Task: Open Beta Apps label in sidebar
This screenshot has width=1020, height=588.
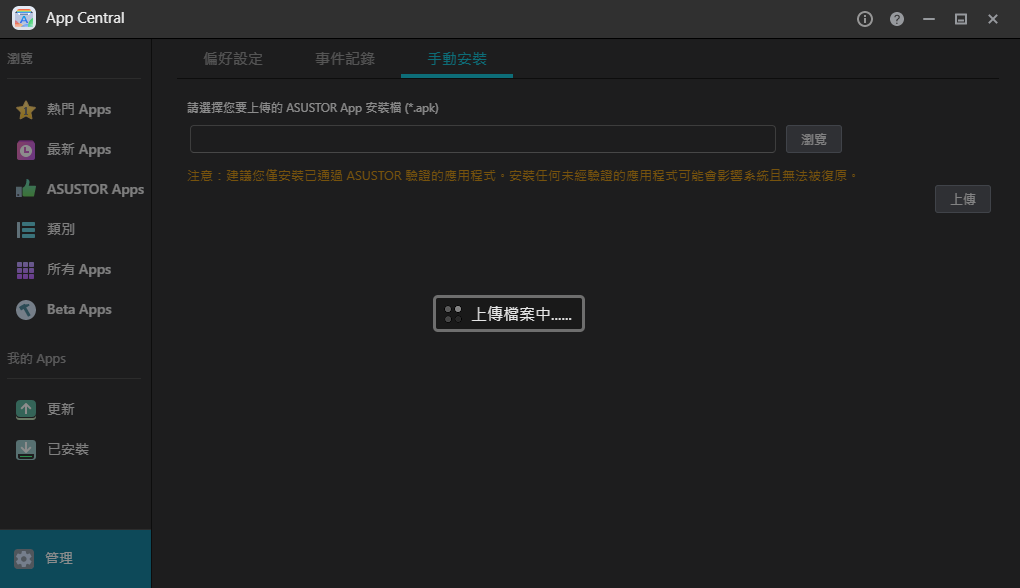Action: point(79,309)
